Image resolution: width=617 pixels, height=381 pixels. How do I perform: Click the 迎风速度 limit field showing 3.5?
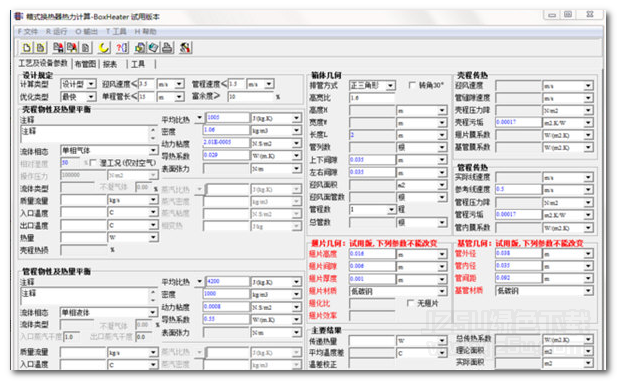click(x=146, y=84)
